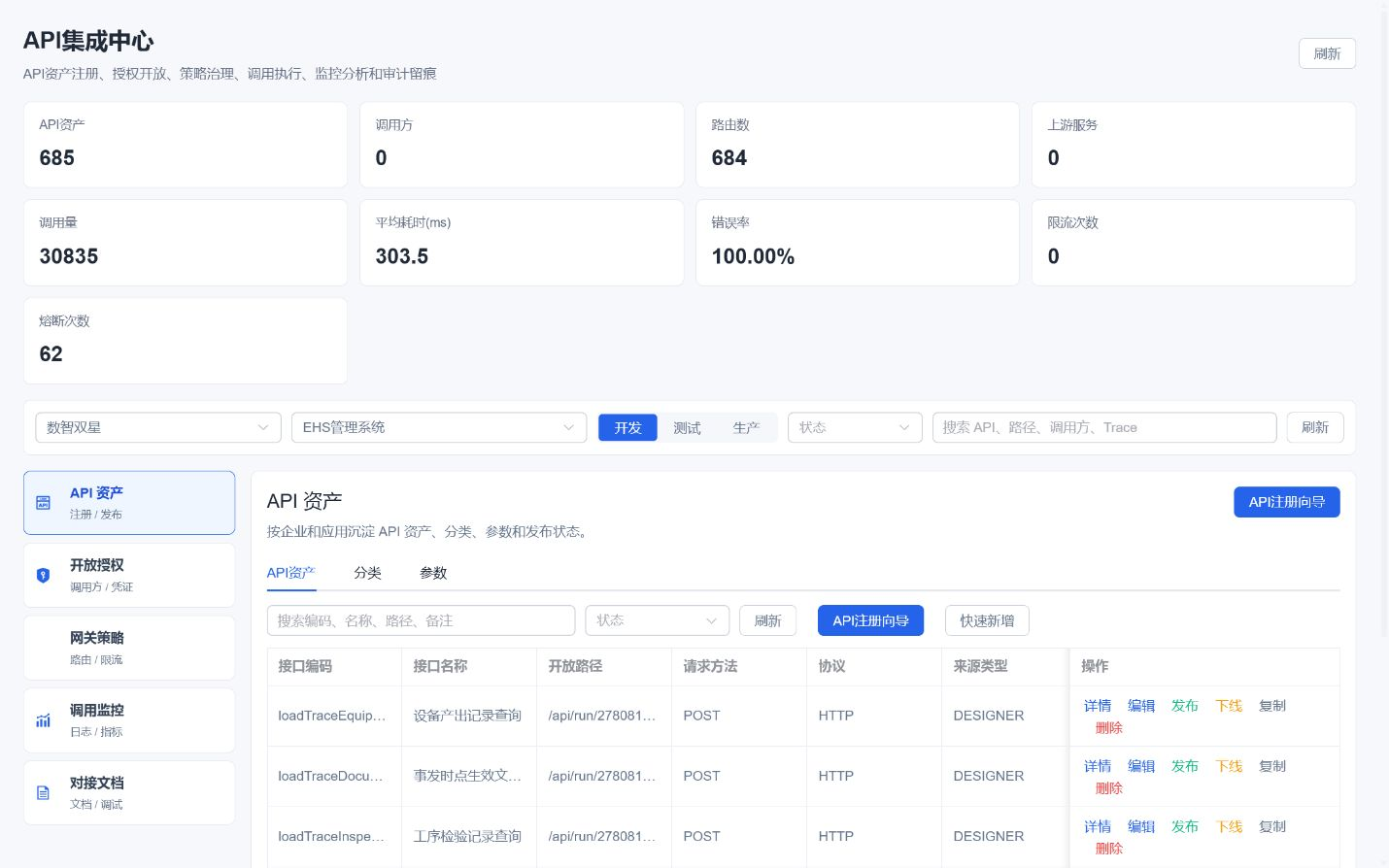This screenshot has width=1389, height=868.
Task: Open the 调用监控 sidebar section
Action: 129,720
